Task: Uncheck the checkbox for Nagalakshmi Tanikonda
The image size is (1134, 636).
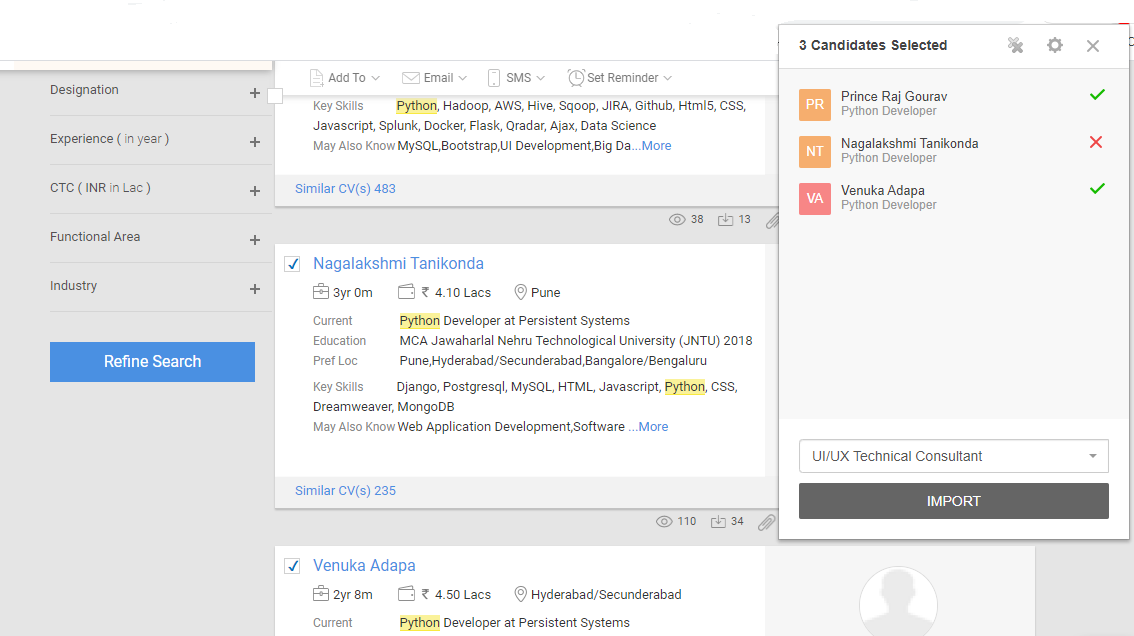Action: 292,264
